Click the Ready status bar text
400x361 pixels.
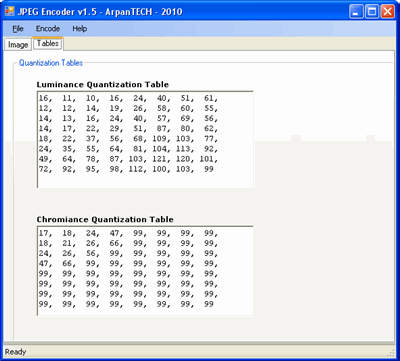point(15,352)
